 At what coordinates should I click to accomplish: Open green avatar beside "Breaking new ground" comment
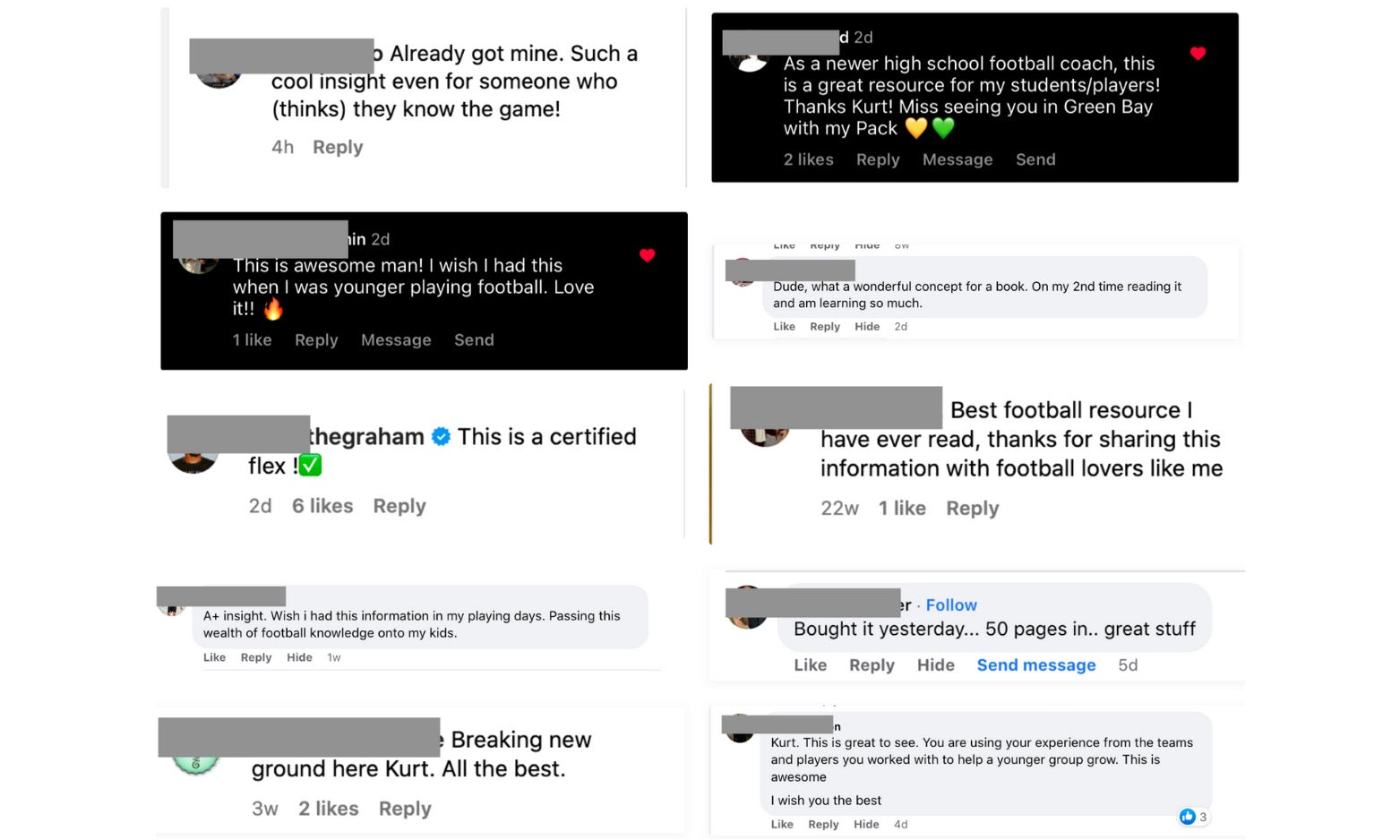[x=196, y=764]
